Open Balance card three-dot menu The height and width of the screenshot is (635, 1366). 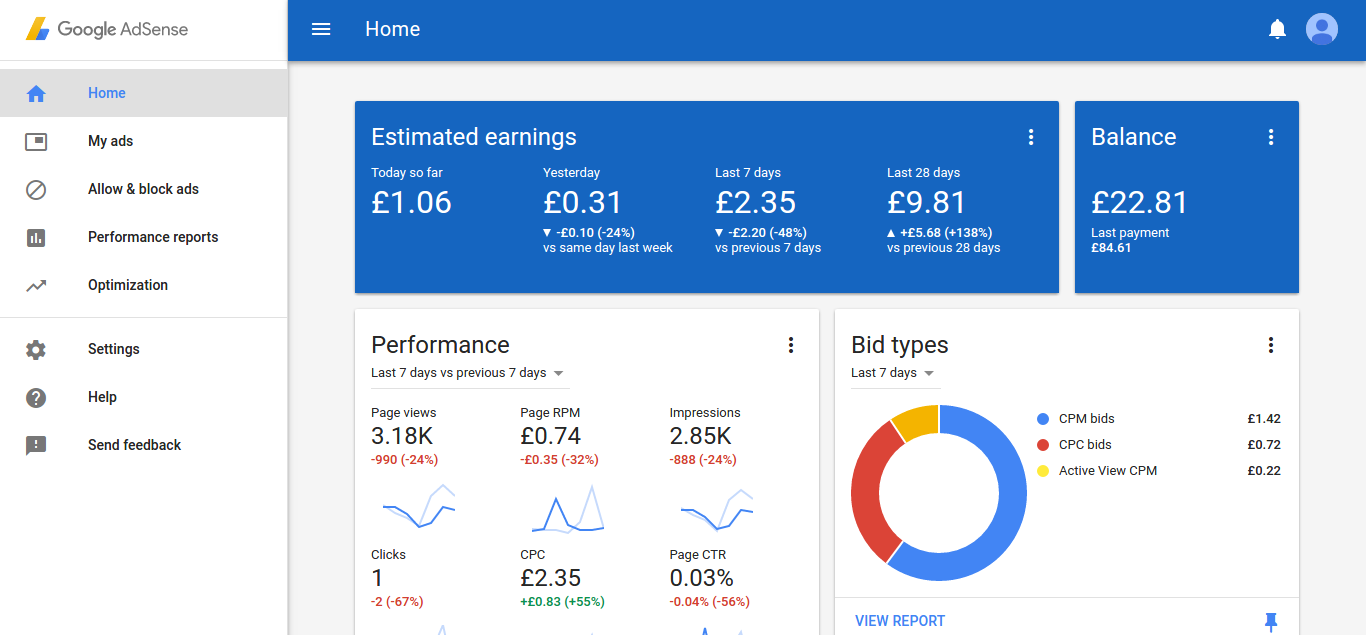[1271, 137]
